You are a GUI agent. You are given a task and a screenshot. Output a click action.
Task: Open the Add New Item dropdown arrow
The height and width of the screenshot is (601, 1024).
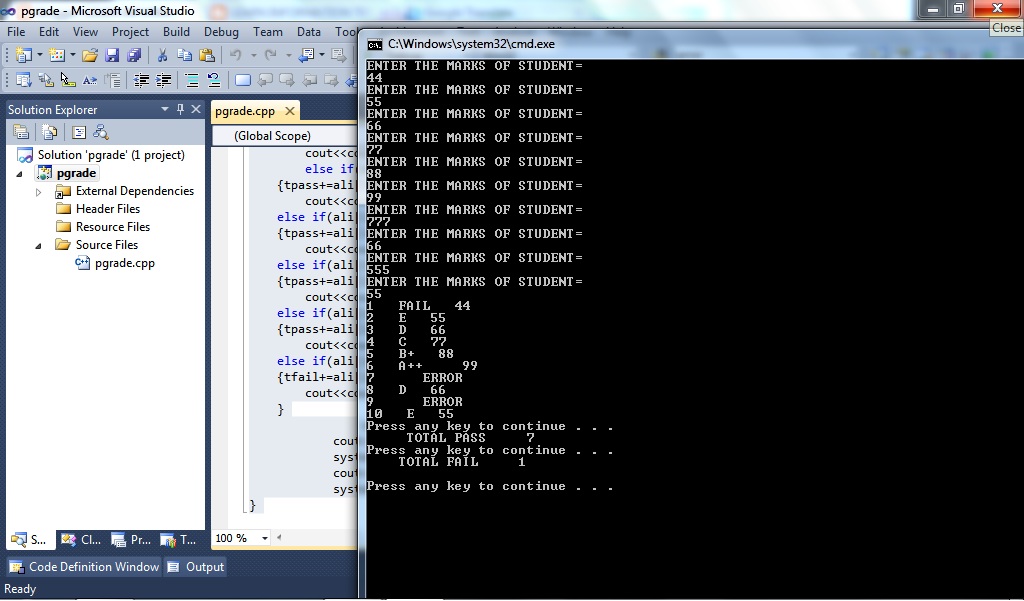(72, 56)
